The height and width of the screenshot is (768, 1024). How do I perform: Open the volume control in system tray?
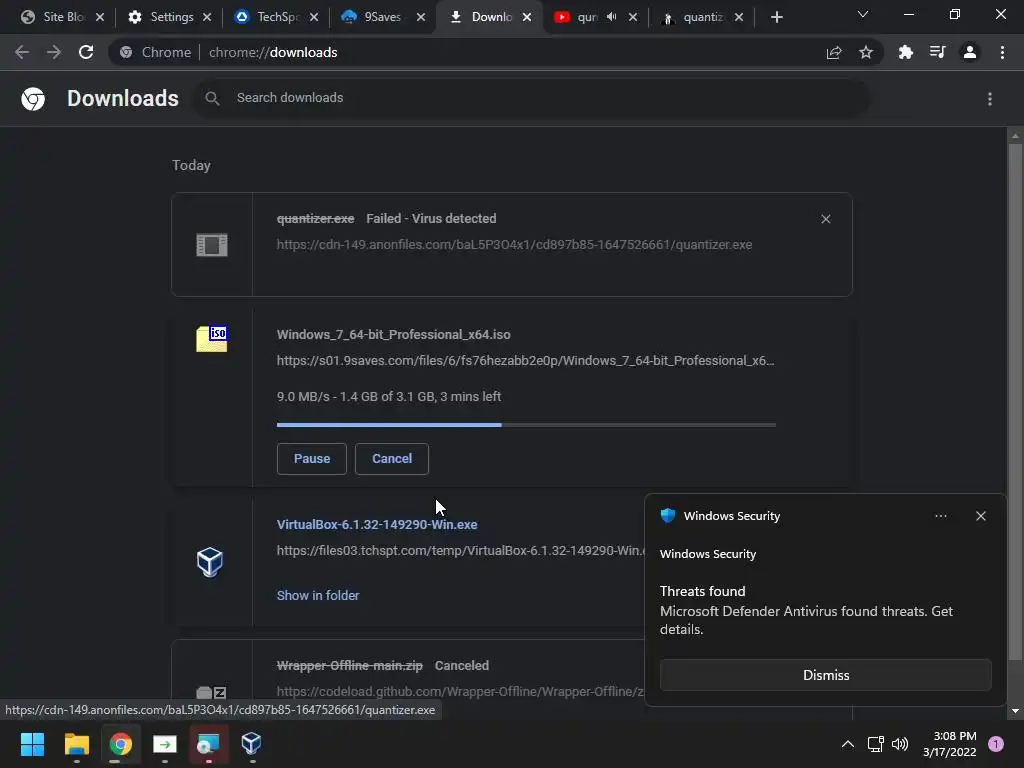click(900, 744)
